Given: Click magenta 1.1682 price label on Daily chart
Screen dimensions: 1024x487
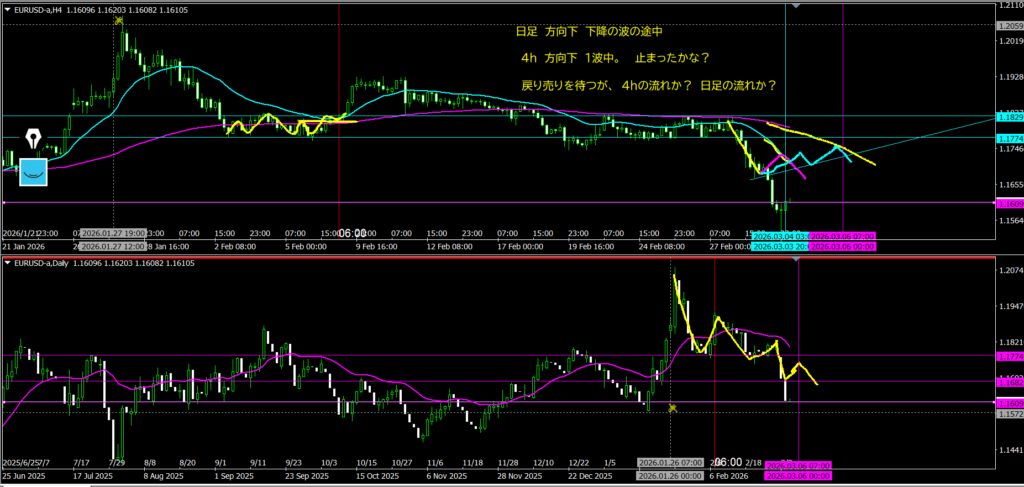Looking at the screenshot, I should [x=1008, y=381].
